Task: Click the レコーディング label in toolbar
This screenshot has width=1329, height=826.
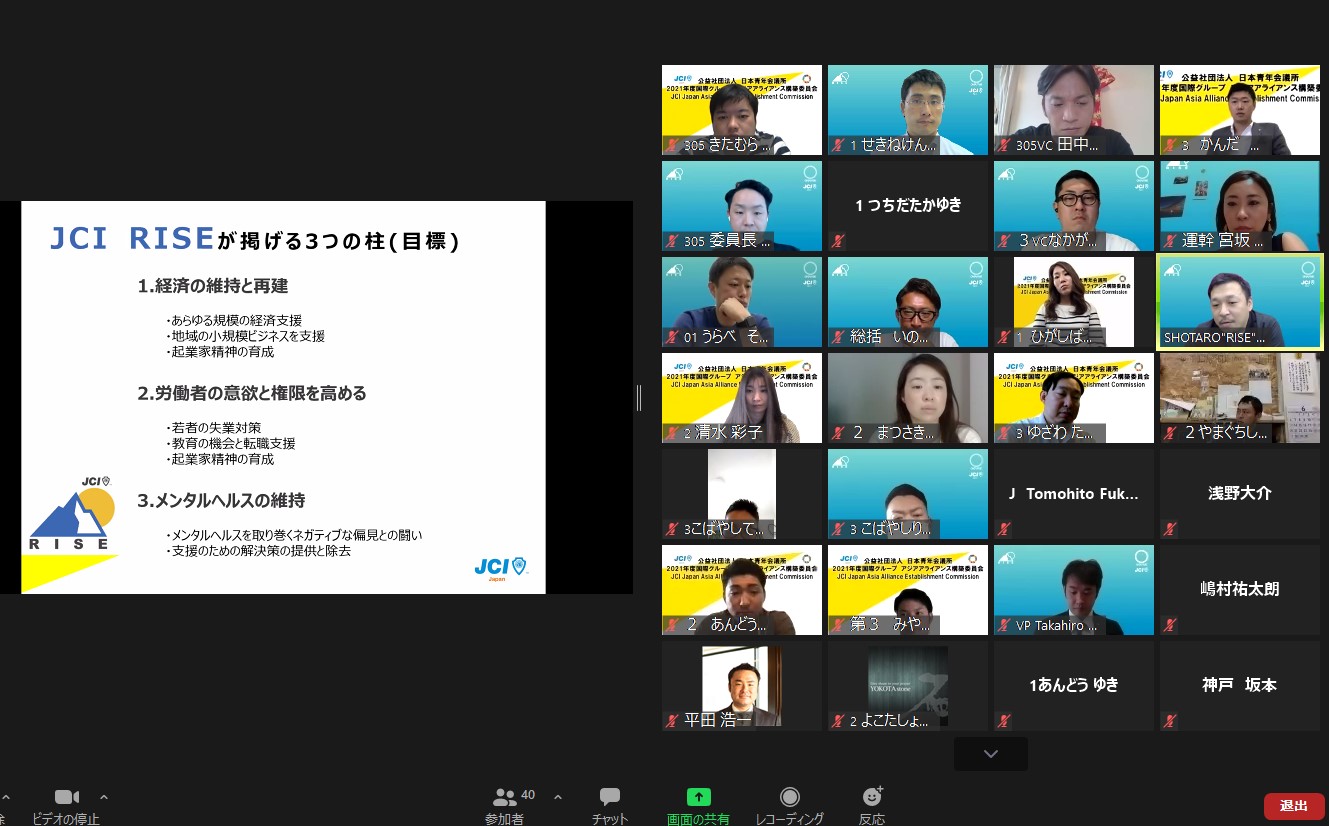Action: 789,819
